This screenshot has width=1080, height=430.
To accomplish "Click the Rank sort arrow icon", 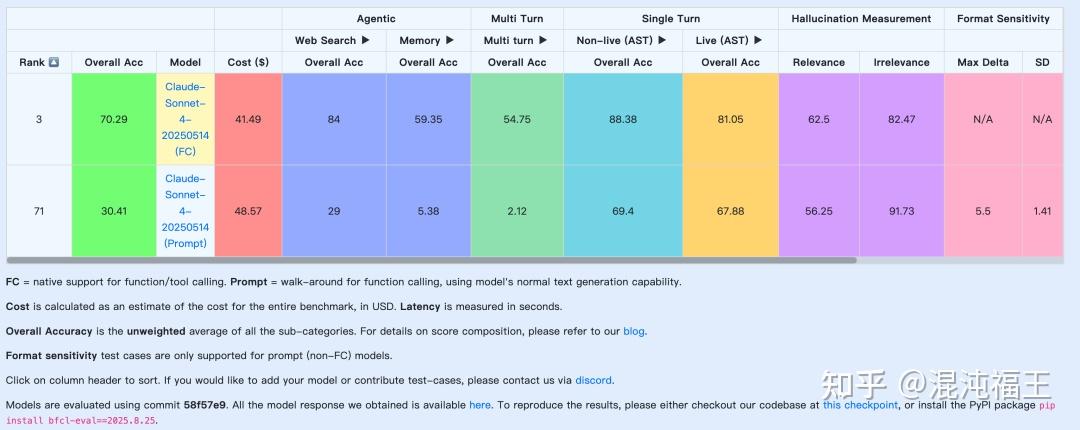I will click(54, 62).
